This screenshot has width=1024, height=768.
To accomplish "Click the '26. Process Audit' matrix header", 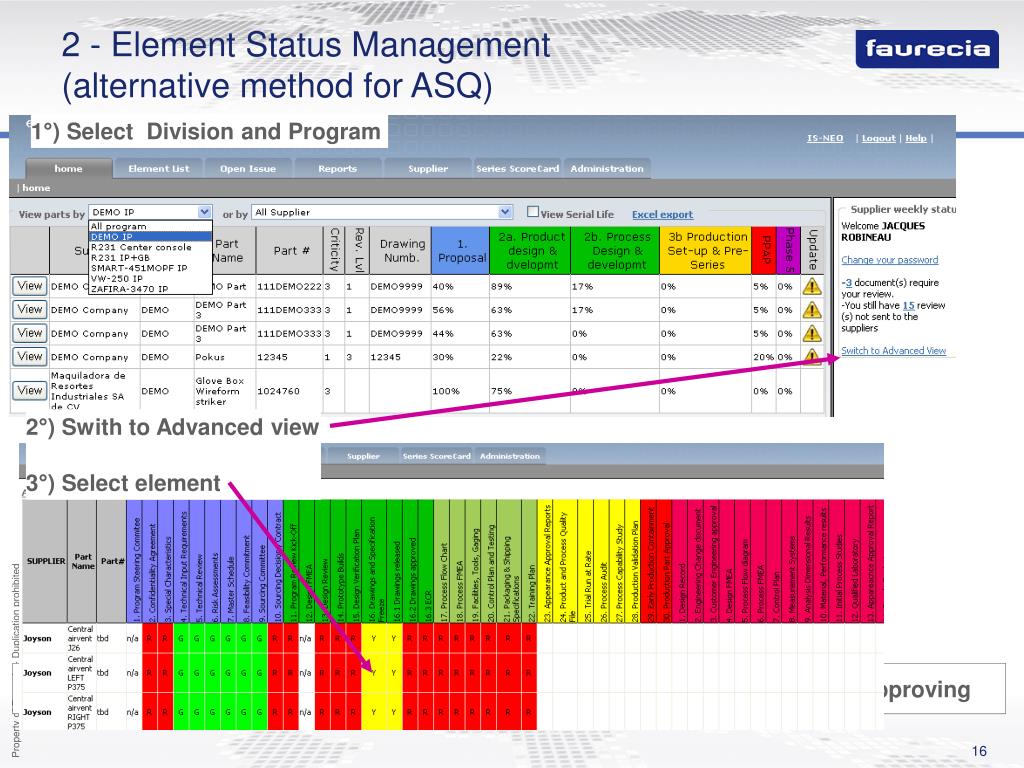I will tap(601, 562).
